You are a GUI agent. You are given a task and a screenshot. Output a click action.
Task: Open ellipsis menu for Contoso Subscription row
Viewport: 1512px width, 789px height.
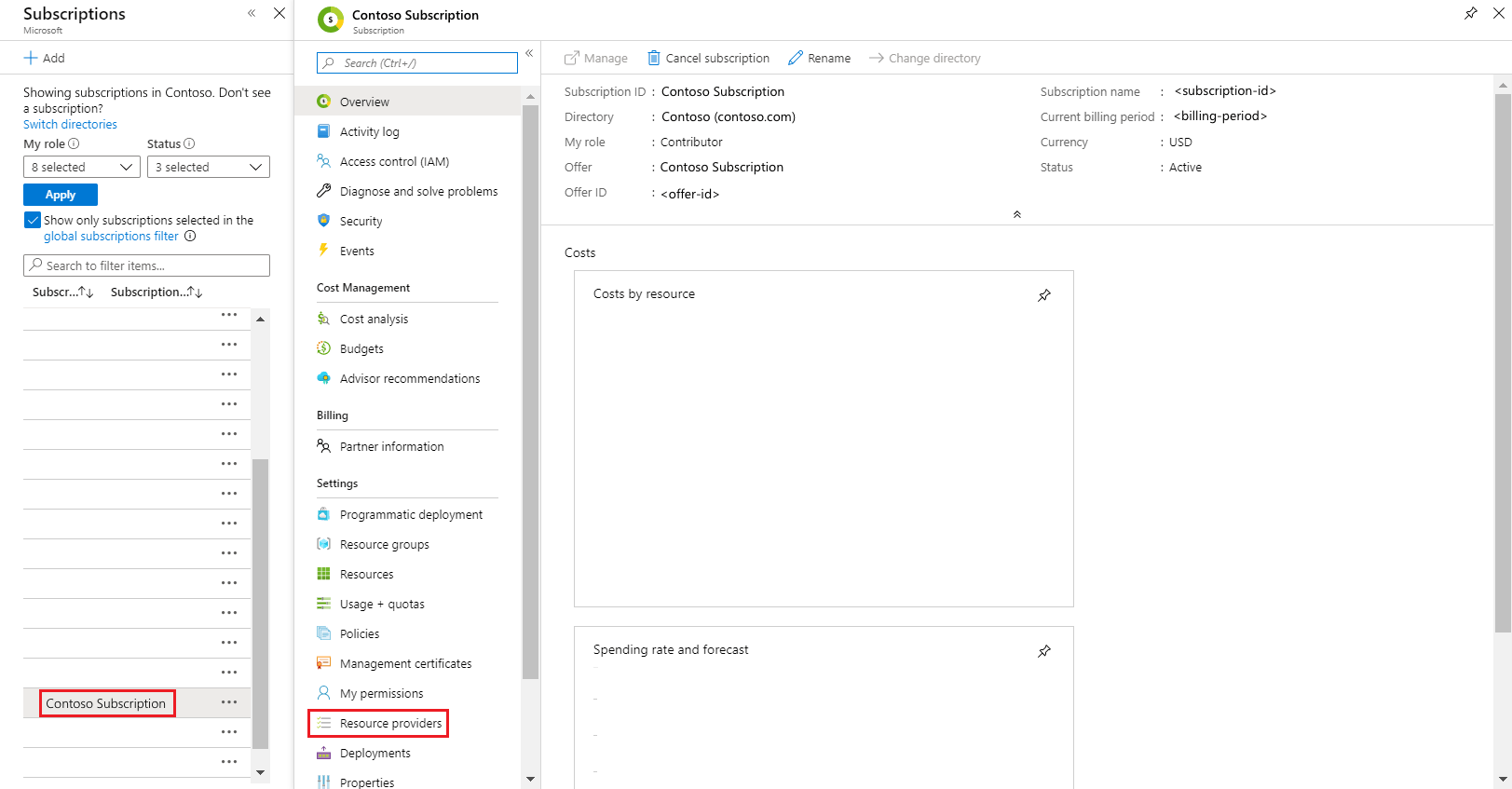point(229,702)
